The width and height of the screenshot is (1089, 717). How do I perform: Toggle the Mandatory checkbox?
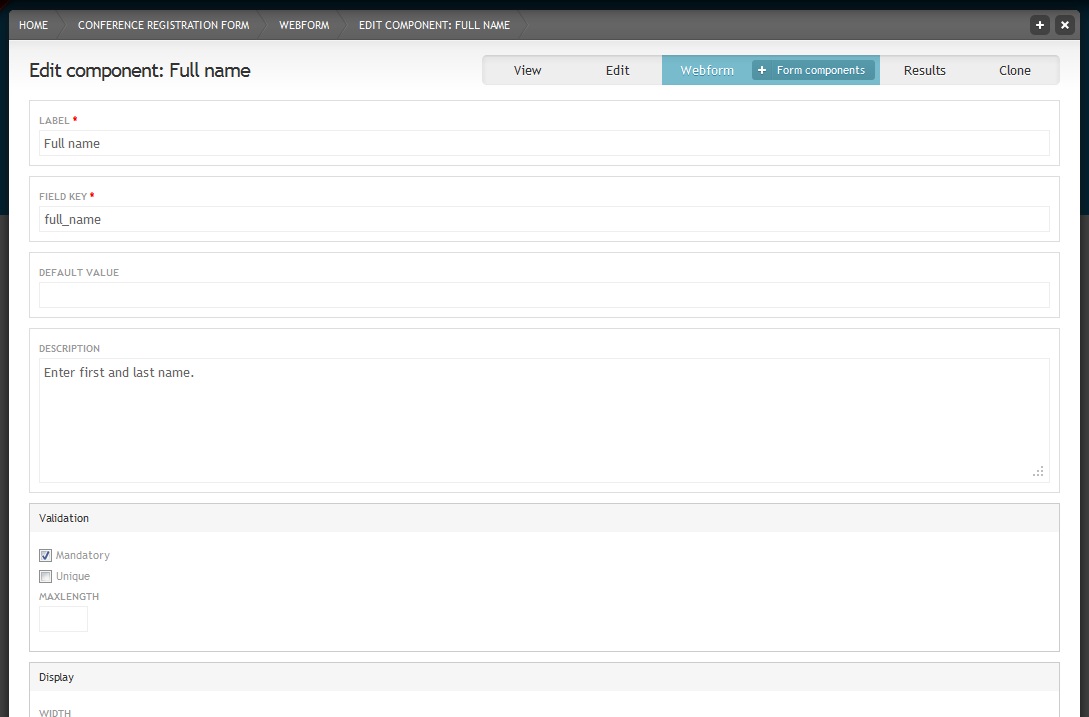pyautogui.click(x=45, y=555)
